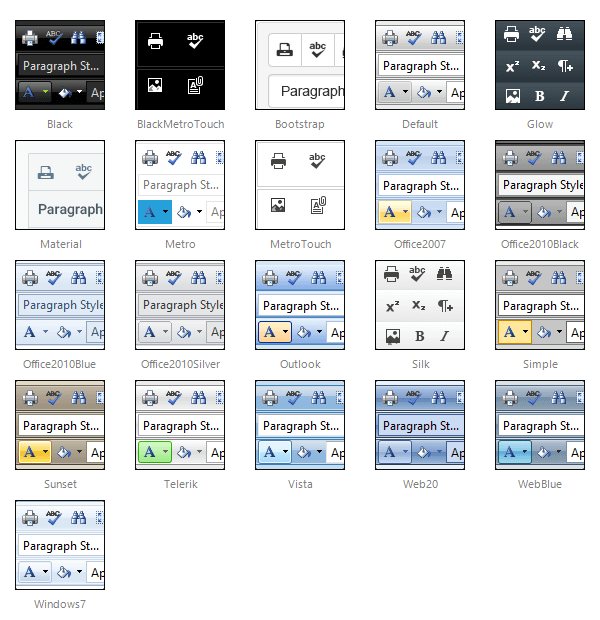Screen dimensions: 600x620
Task: Click image manager icon in MetroTouch thumbnail
Action: coord(278,205)
